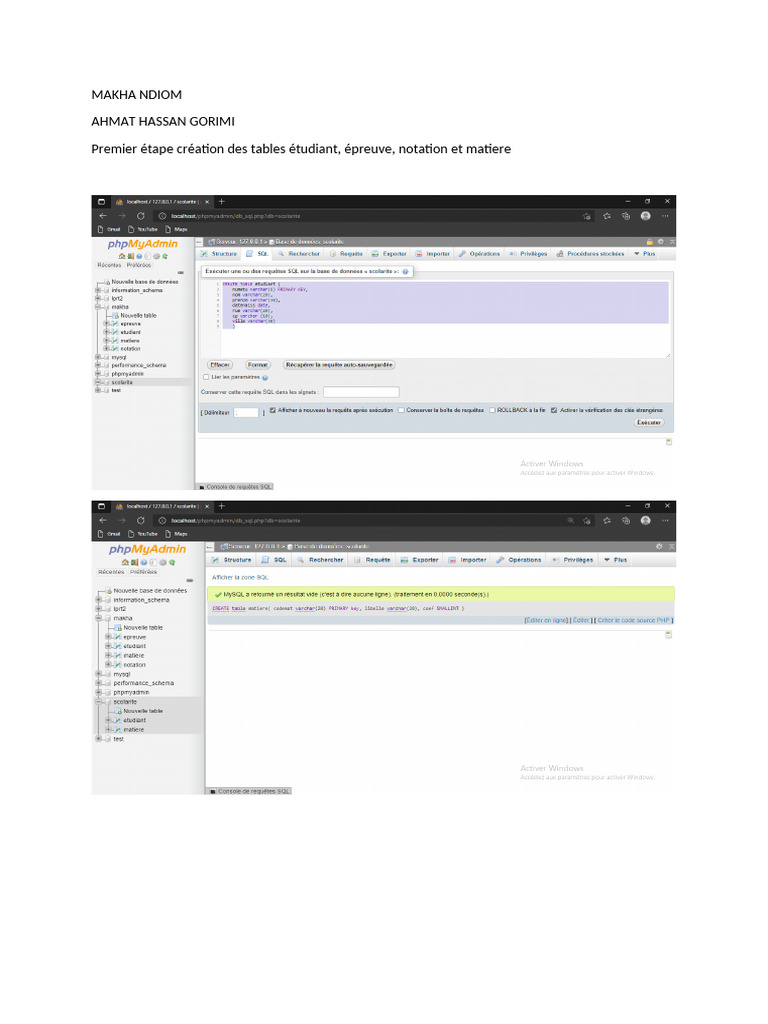Click the Récentes tab in the upper sidebar
This screenshot has height=1024, width=768.
click(x=109, y=265)
